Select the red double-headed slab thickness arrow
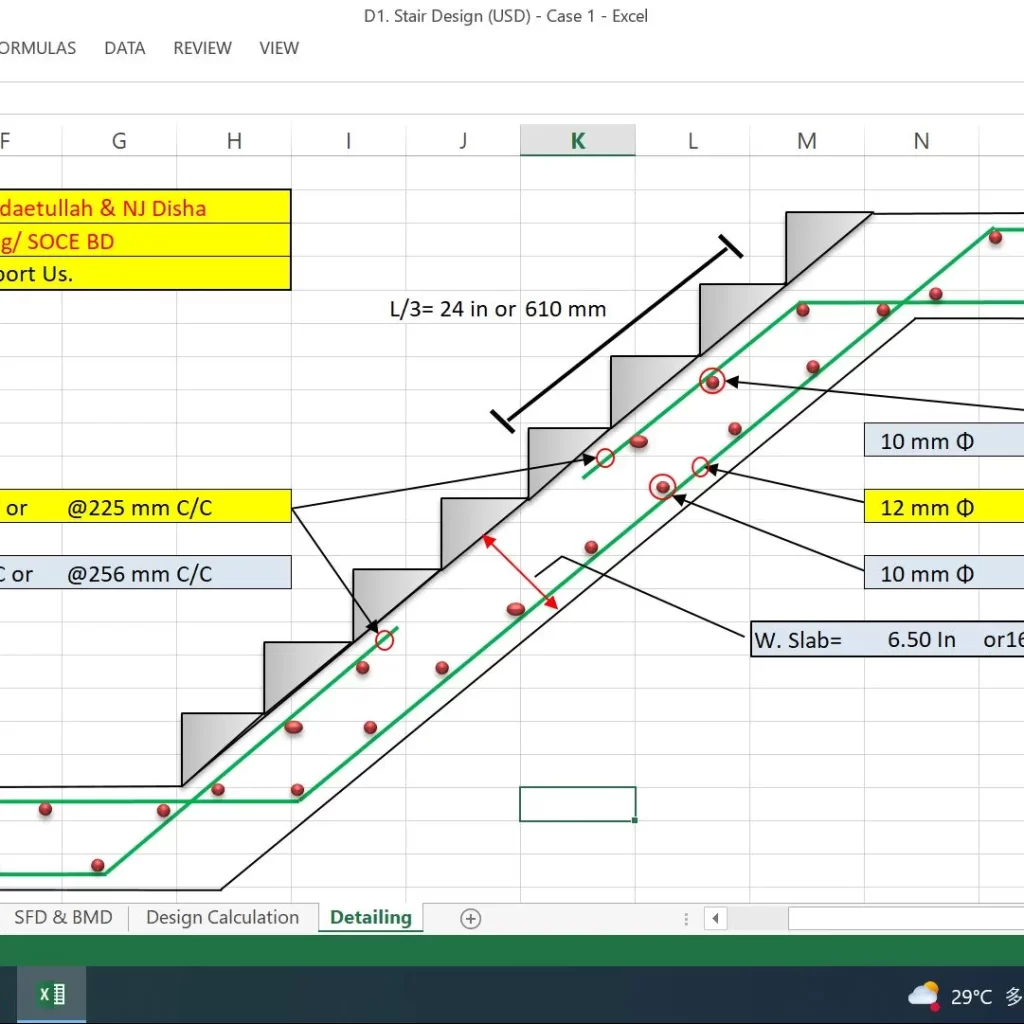 pos(520,572)
